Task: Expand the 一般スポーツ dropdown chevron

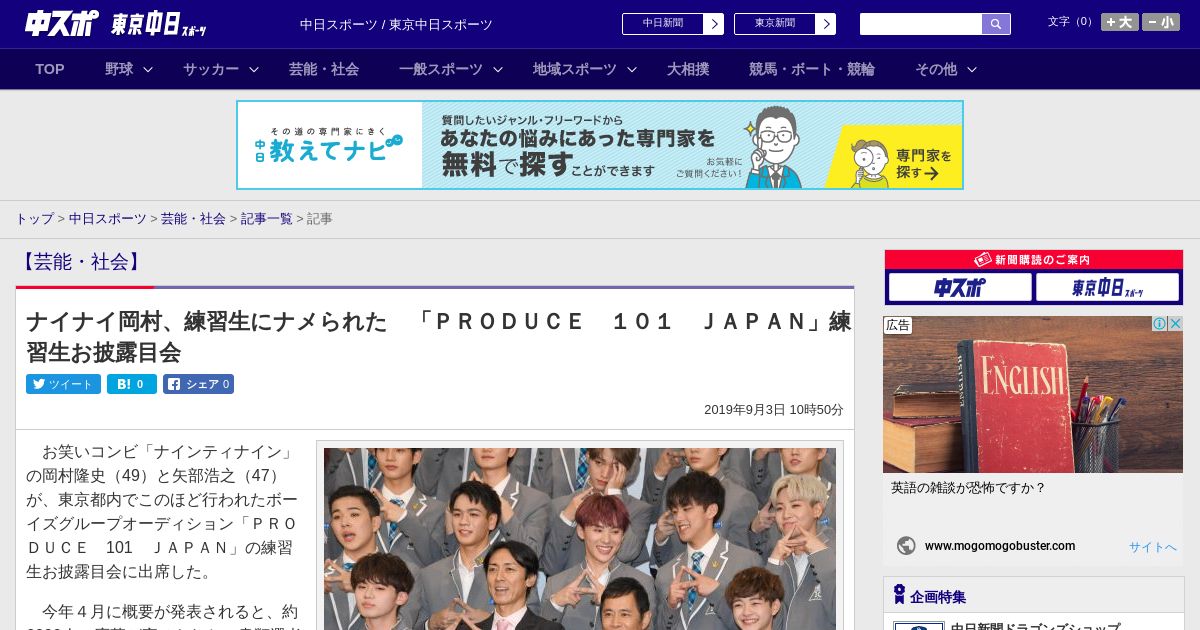Action: [x=497, y=69]
